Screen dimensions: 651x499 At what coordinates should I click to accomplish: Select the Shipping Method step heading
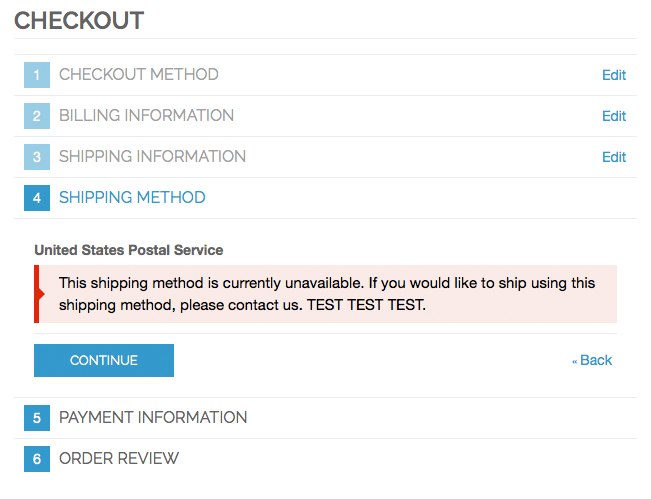[x=132, y=198]
